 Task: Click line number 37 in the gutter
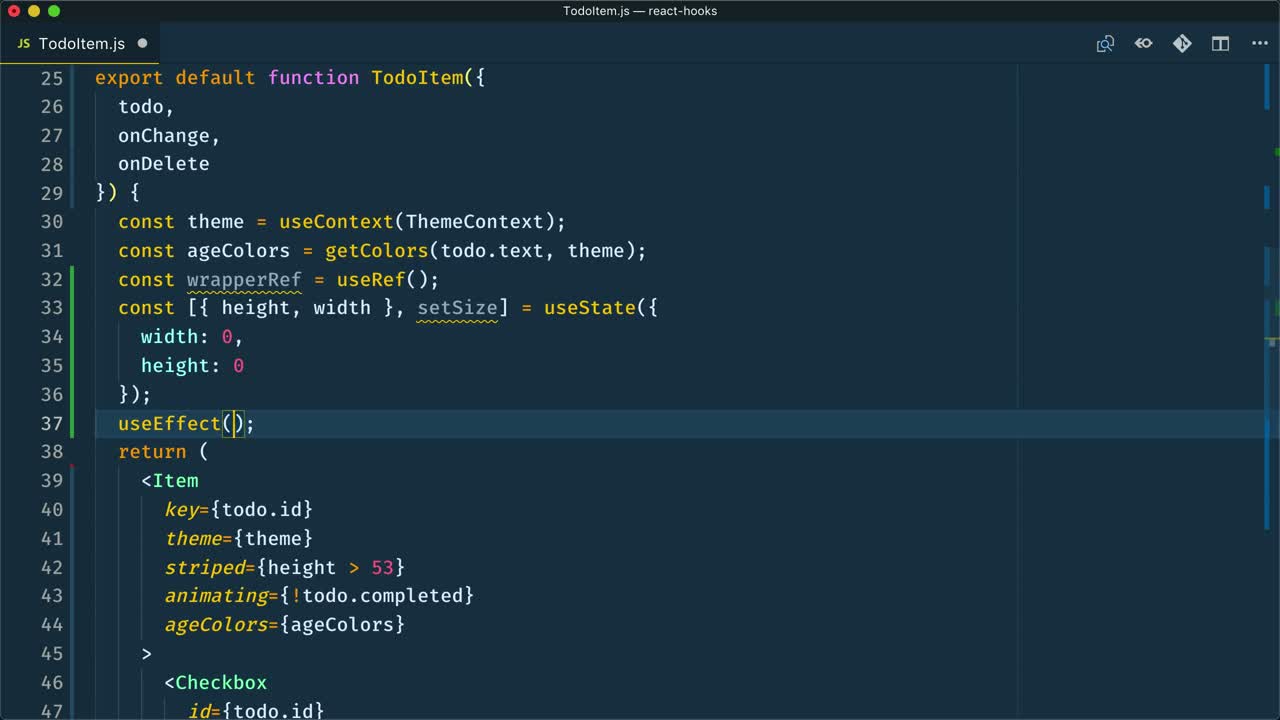point(52,423)
